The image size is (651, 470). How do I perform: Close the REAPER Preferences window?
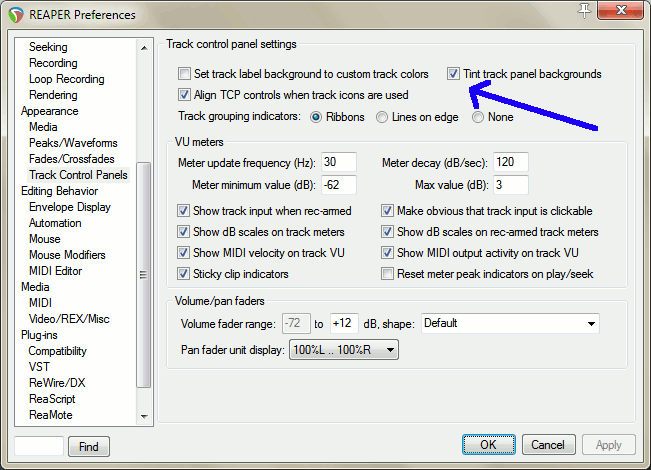click(x=621, y=10)
